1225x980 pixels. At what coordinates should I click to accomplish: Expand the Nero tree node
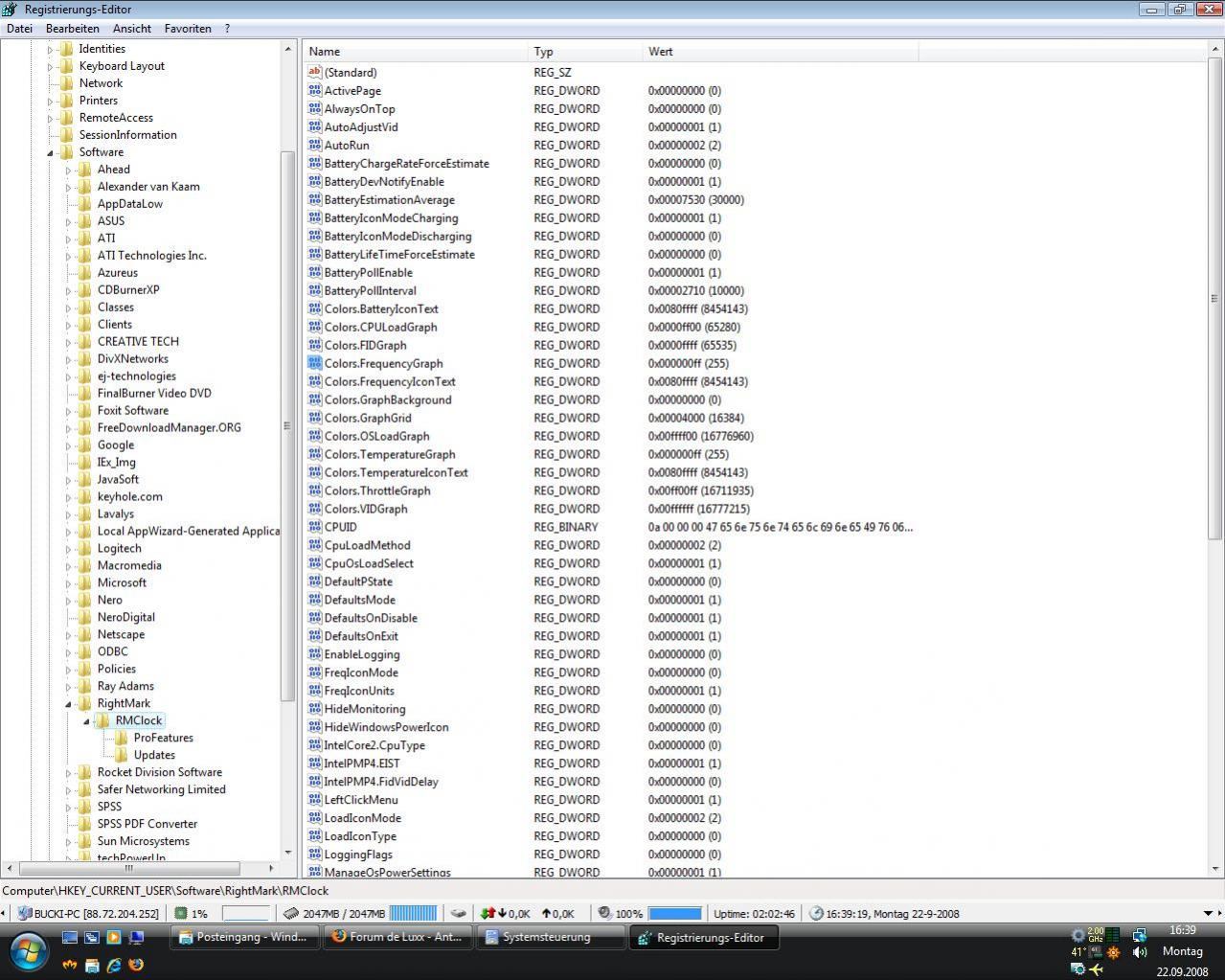pyautogui.click(x=68, y=600)
